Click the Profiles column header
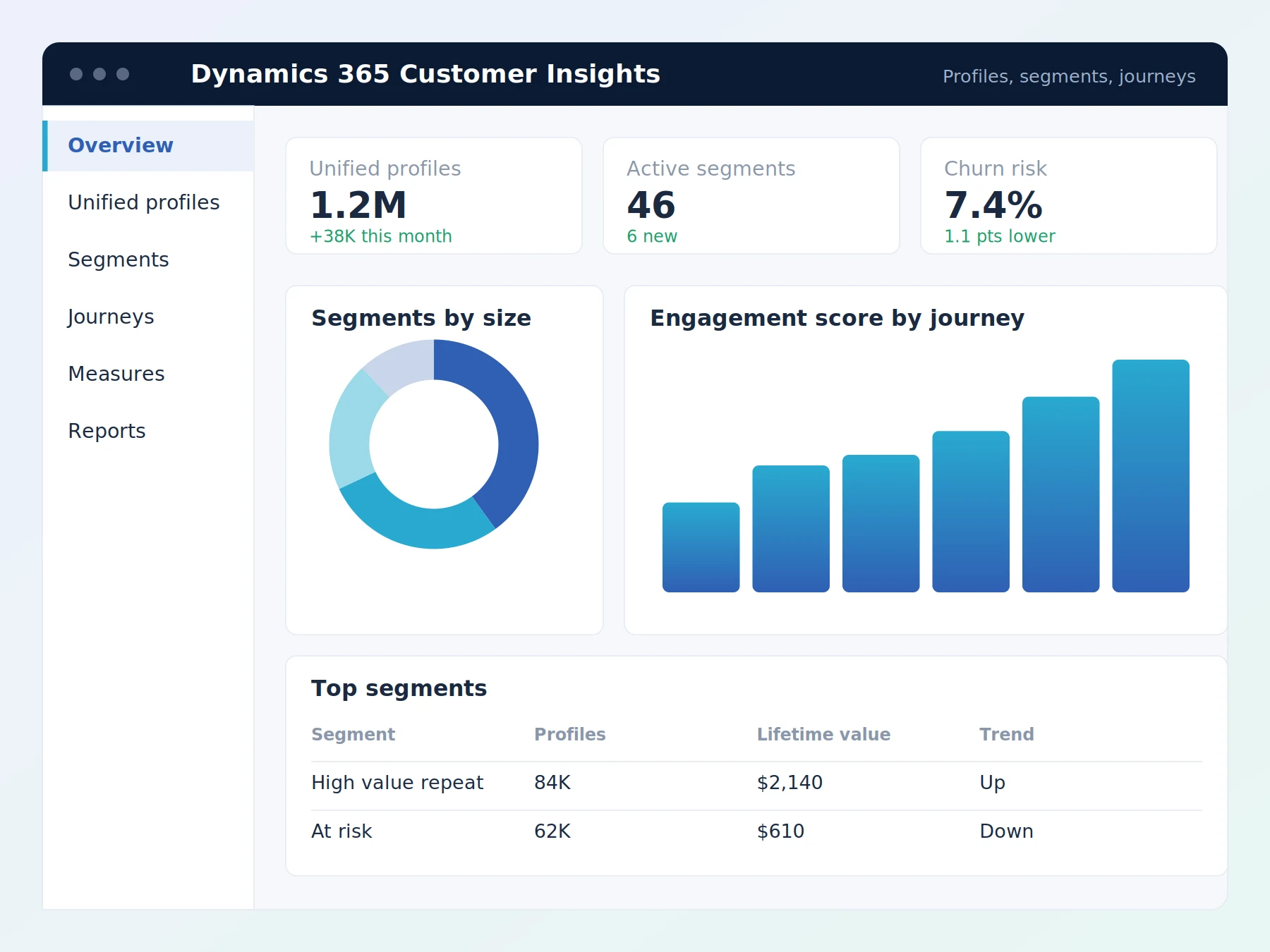Image resolution: width=1270 pixels, height=952 pixels. pos(569,735)
